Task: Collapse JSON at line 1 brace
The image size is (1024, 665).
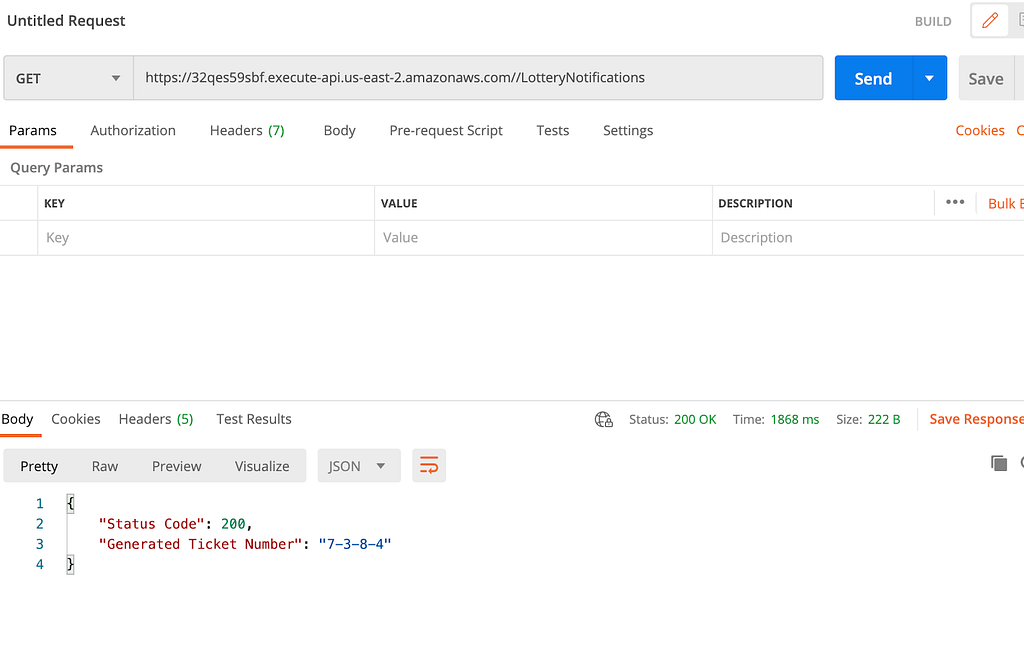Action: 71,503
